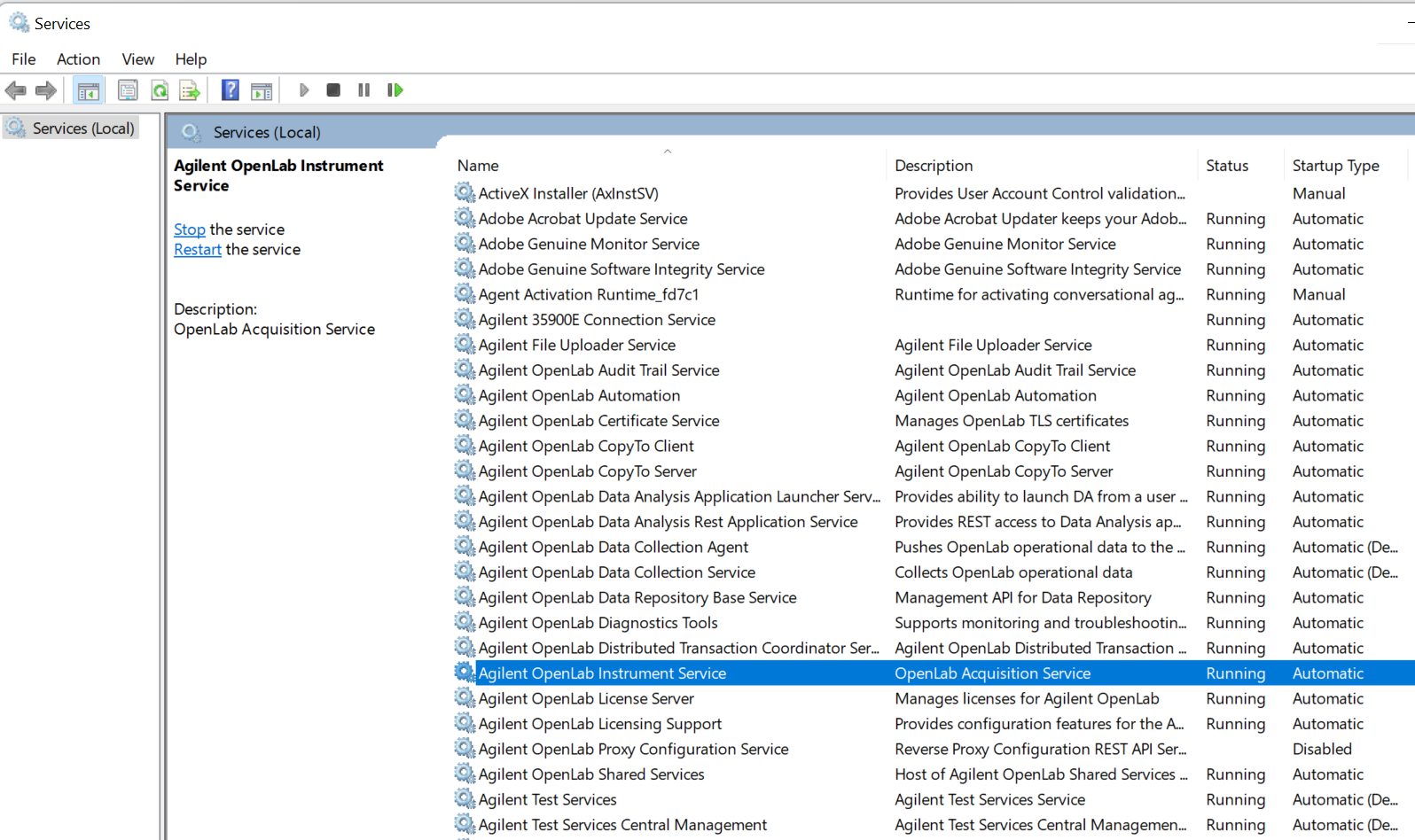
Task: Select Agilent OpenLab Audit Trail Service name
Action: (598, 370)
